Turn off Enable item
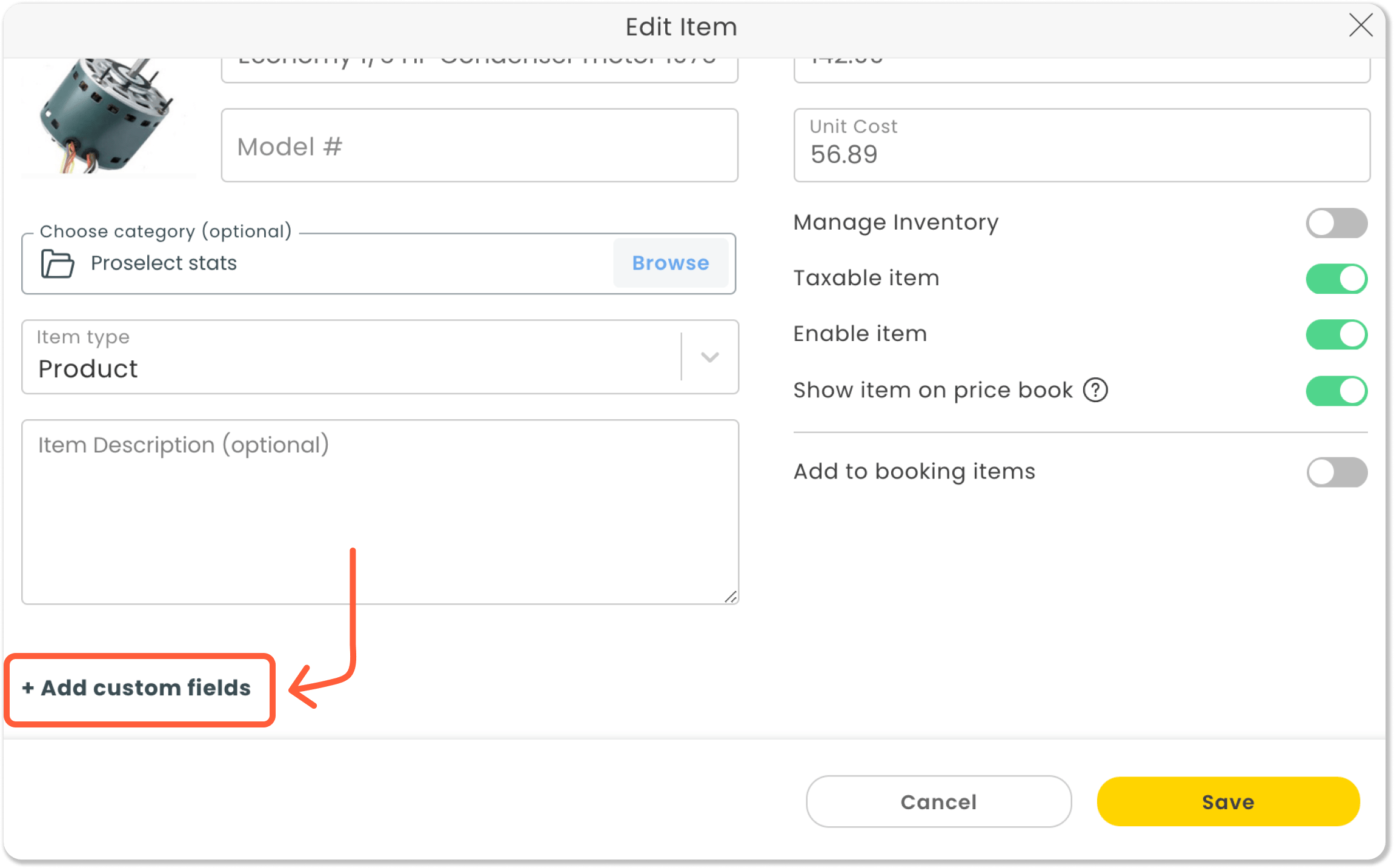This screenshot has width=1394, height=868. [x=1336, y=334]
